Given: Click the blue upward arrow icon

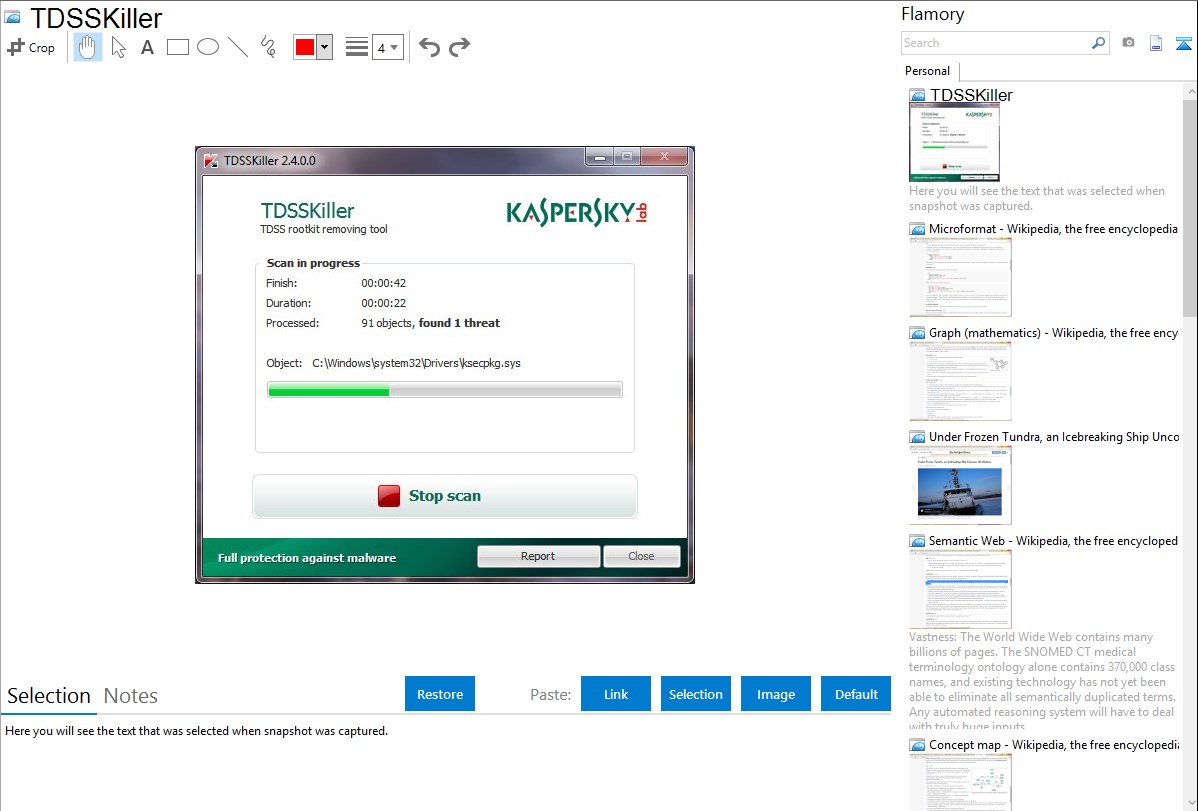Looking at the screenshot, I should point(1183,43).
